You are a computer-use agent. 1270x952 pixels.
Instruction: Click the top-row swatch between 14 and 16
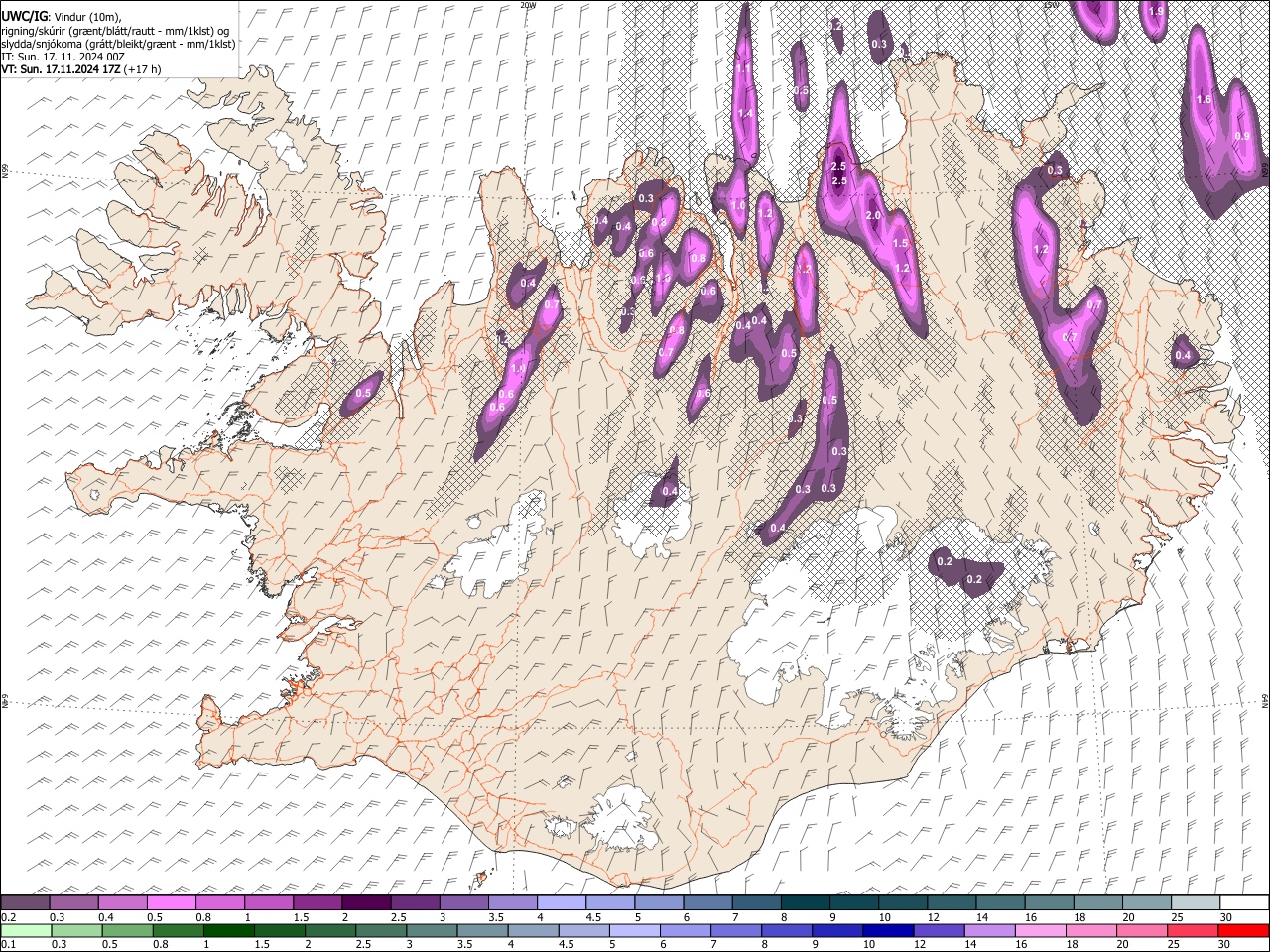click(1000, 903)
